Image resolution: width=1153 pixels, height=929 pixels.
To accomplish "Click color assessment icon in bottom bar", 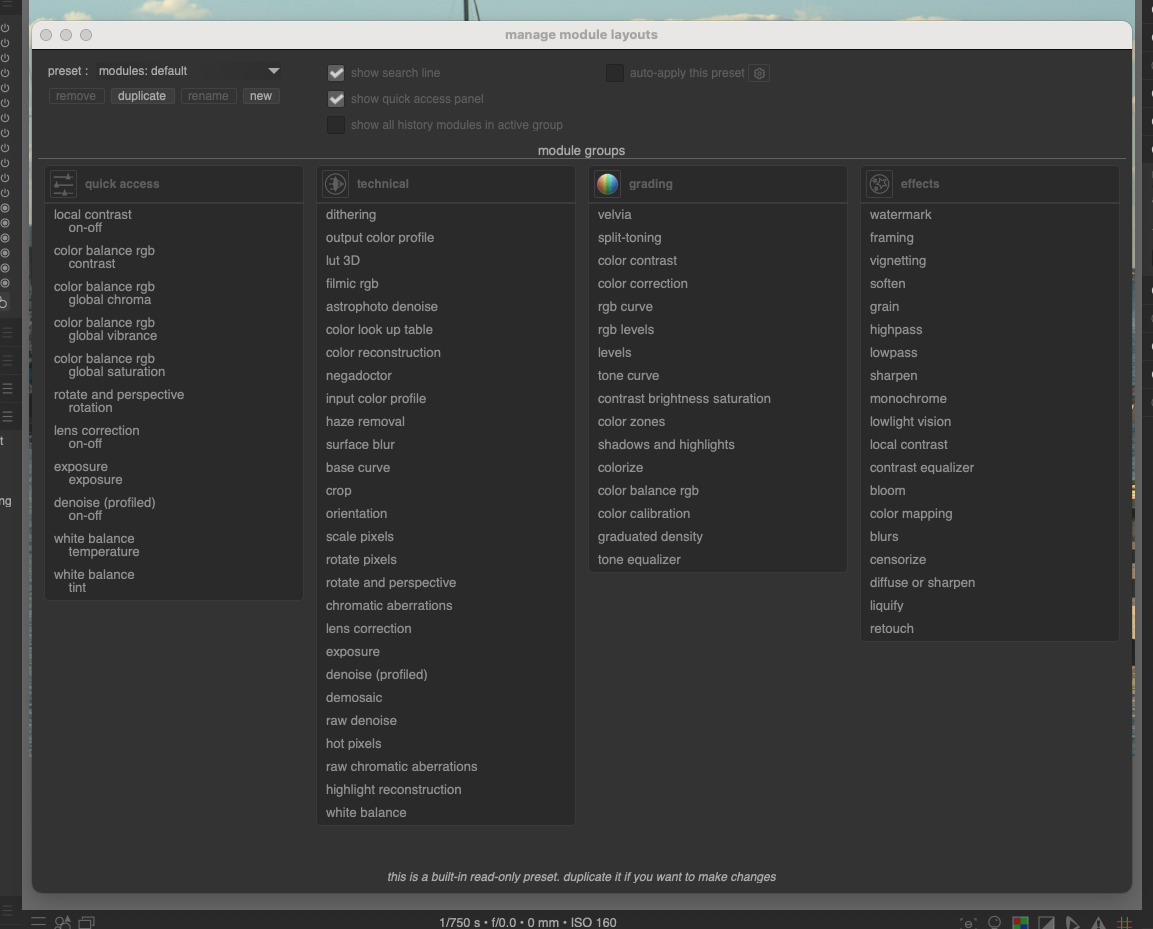I will (x=995, y=922).
